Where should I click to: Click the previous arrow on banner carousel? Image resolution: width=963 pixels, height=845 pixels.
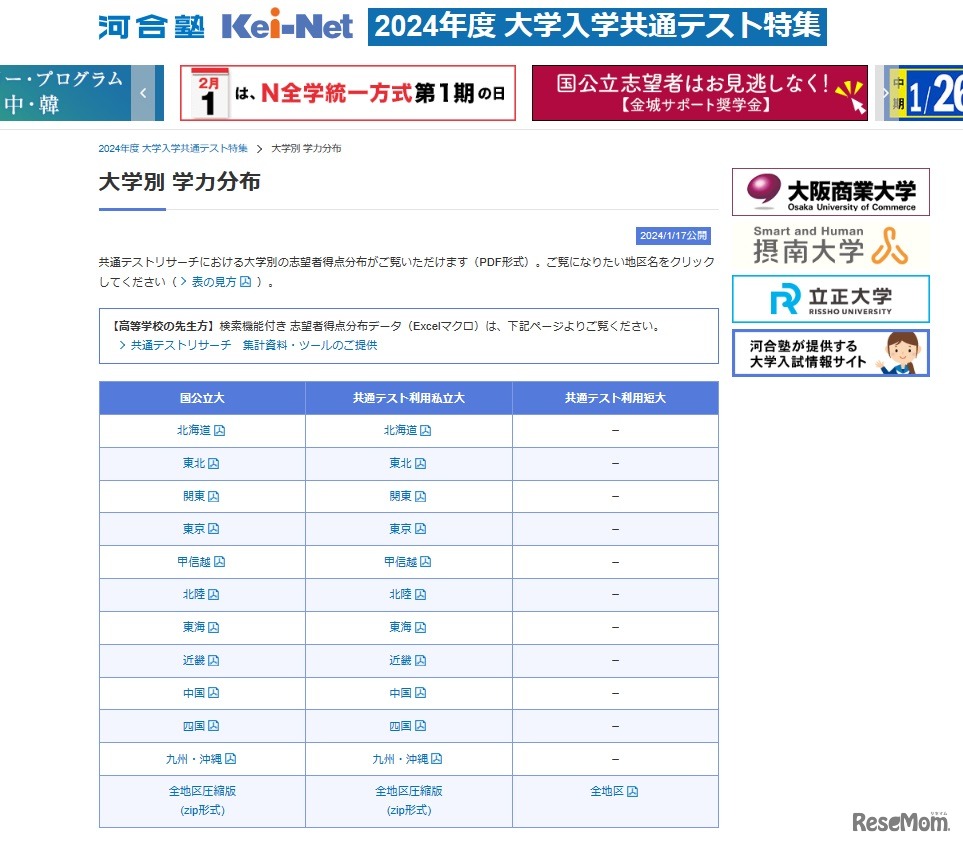[x=143, y=93]
